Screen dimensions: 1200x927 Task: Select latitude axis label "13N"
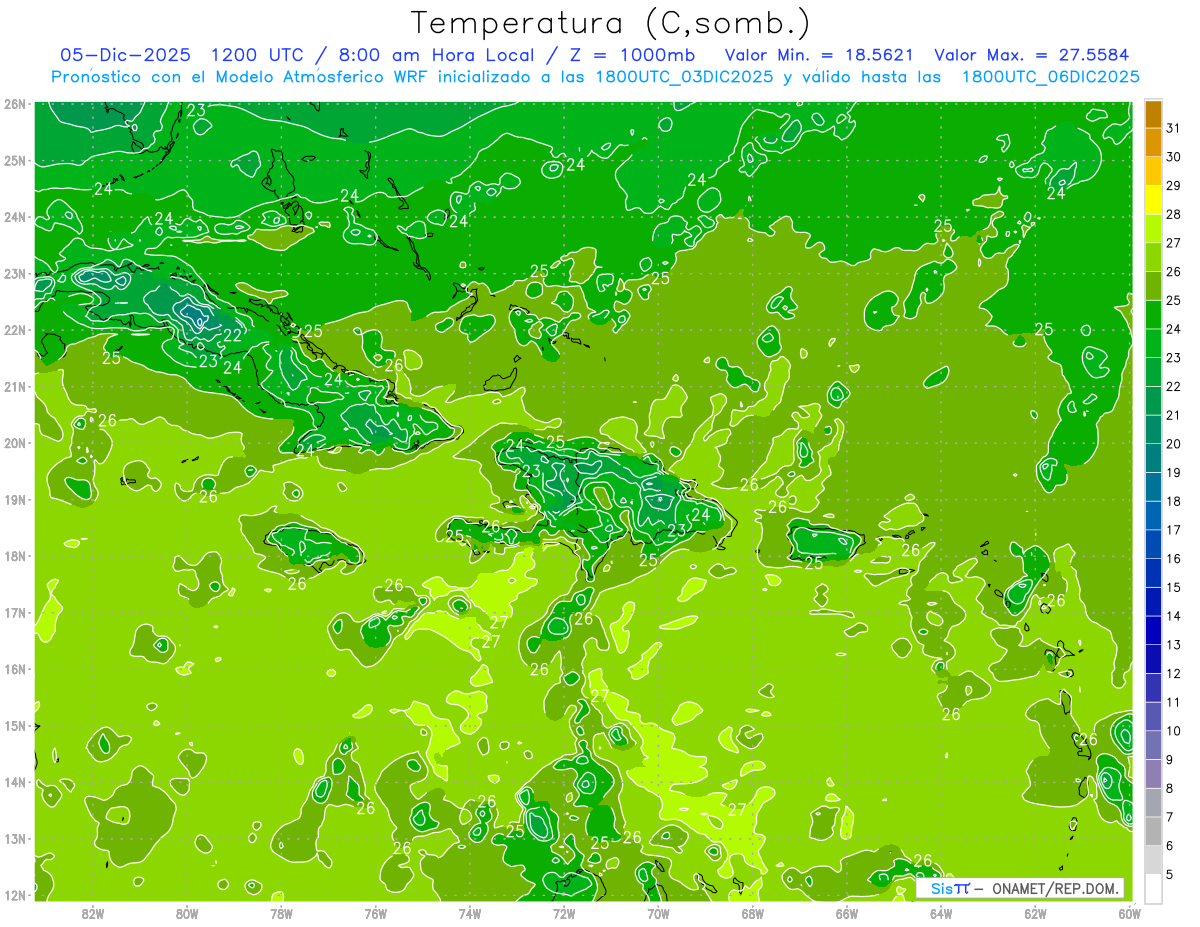pos(14,839)
